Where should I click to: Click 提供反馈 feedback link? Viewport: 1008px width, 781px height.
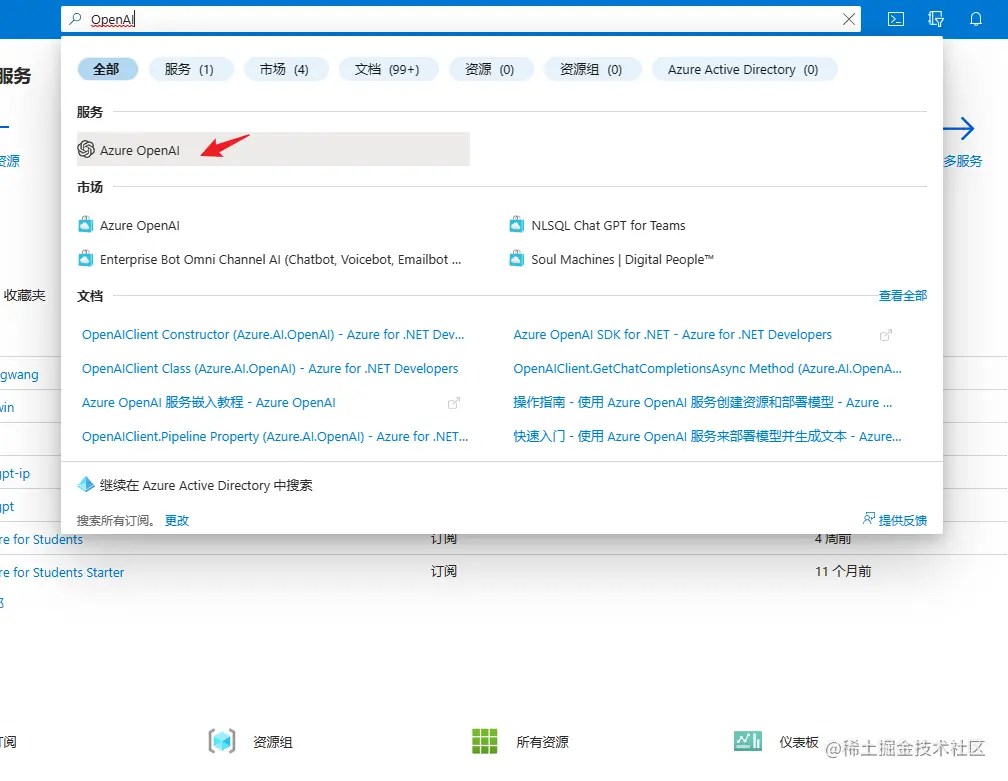[903, 521]
